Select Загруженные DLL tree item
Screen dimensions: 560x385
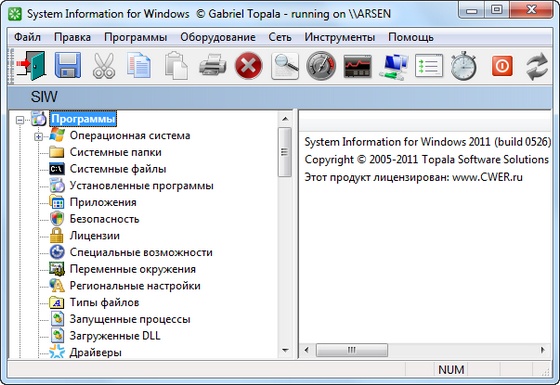(x=115, y=336)
